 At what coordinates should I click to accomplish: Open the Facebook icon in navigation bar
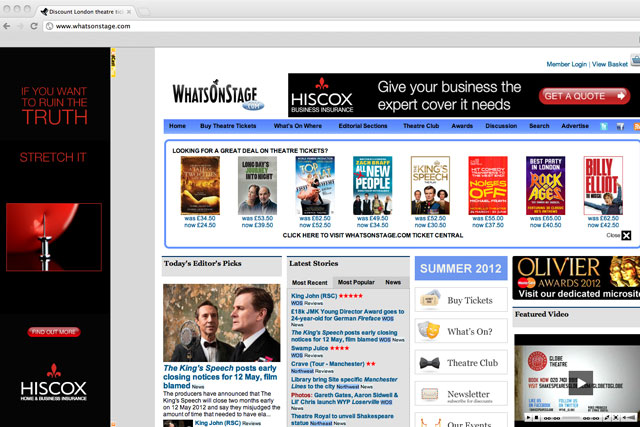(620, 126)
